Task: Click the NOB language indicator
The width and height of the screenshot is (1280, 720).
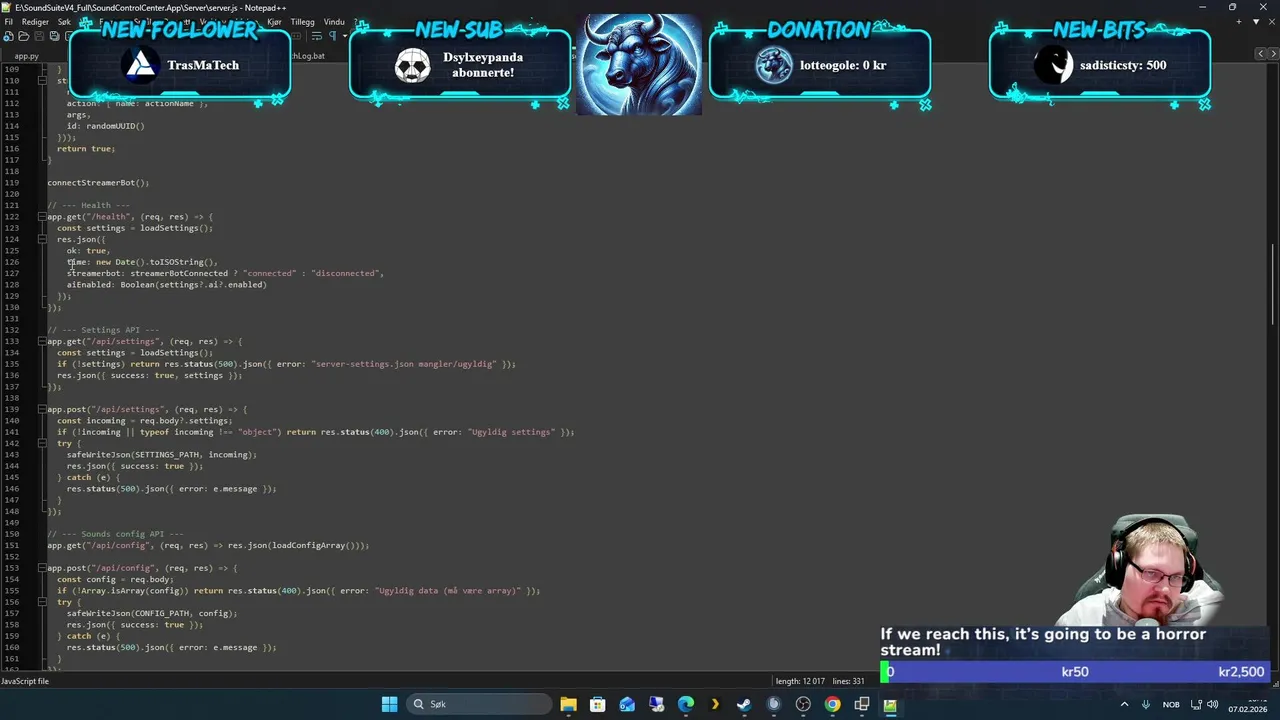Action: coord(1171,704)
